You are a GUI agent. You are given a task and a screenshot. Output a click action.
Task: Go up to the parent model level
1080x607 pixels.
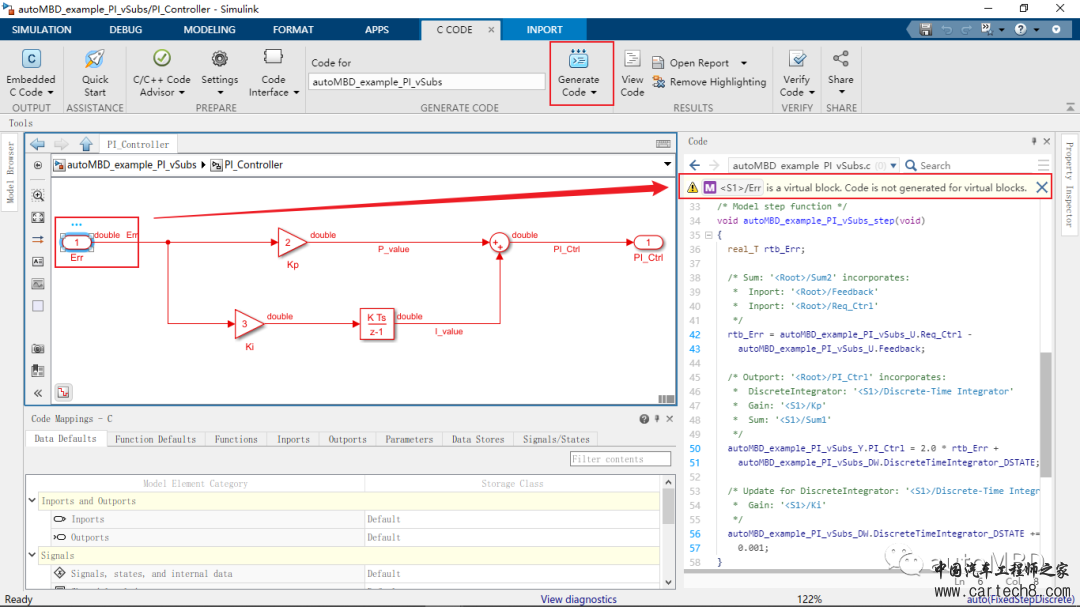pyautogui.click(x=86, y=144)
